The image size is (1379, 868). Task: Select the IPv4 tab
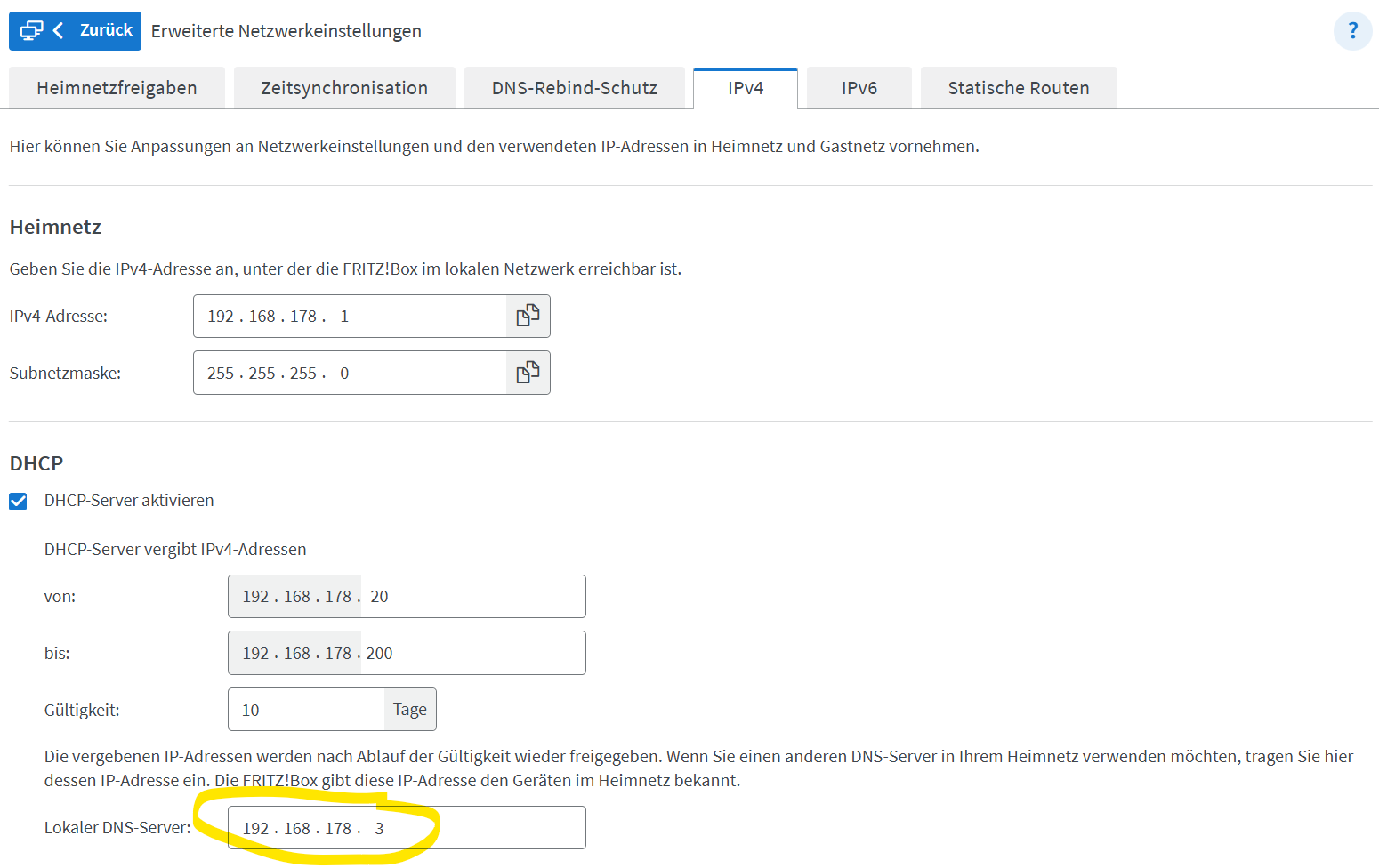[x=746, y=88]
